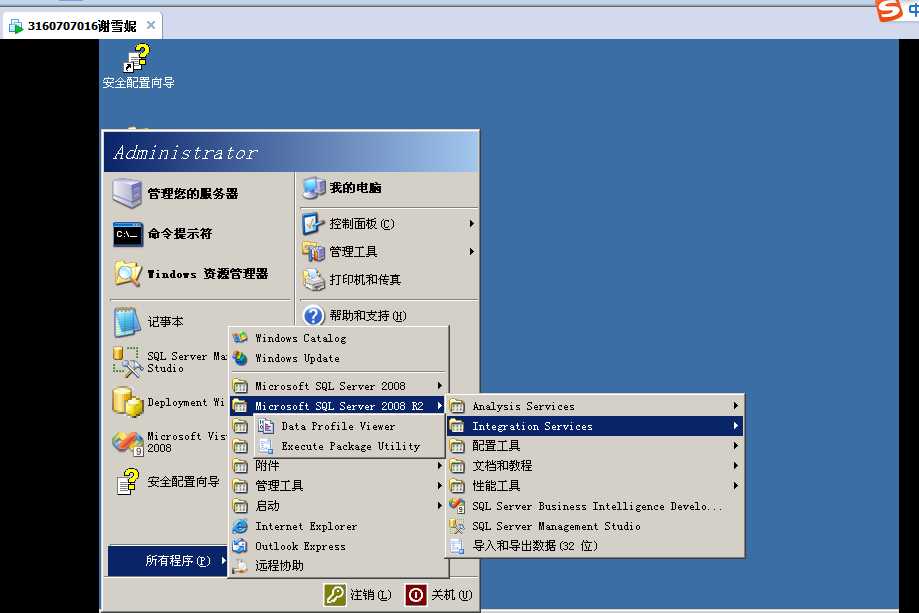Click the 远程协助 icon
This screenshot has height=613, width=919.
tap(240, 566)
